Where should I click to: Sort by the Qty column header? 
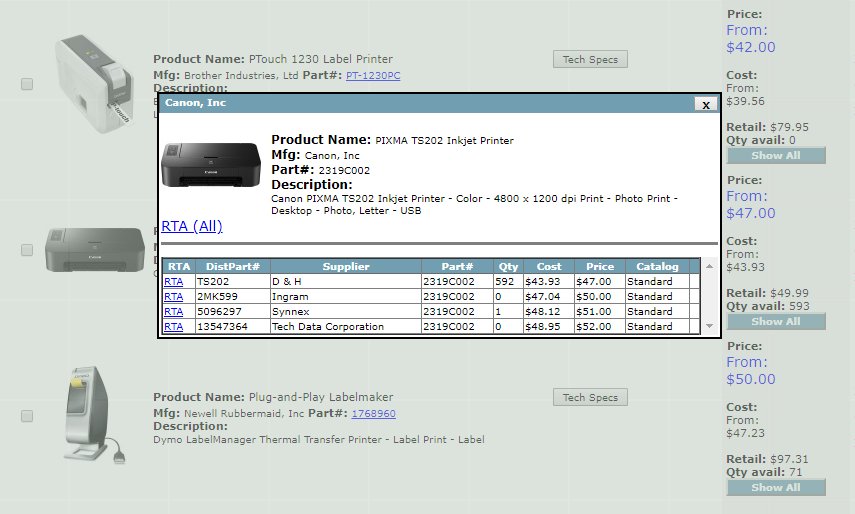[x=508, y=267]
